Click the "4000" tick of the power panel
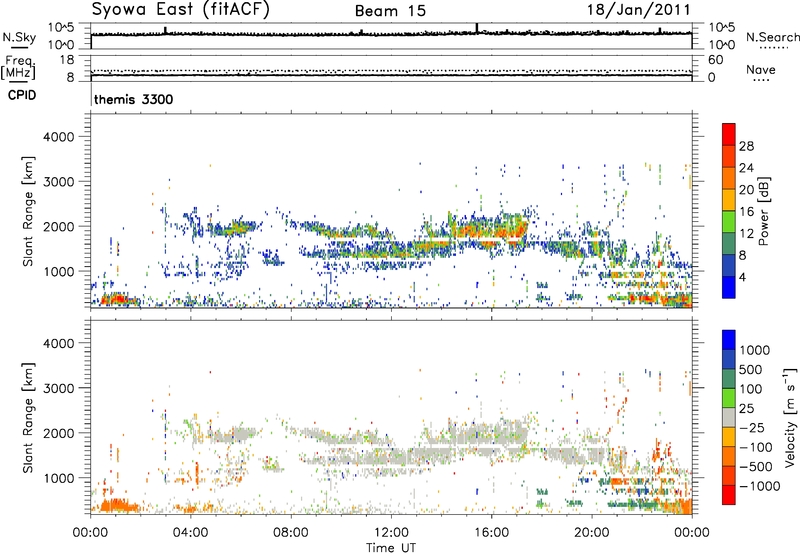This screenshot has width=800, height=554. pos(58,137)
